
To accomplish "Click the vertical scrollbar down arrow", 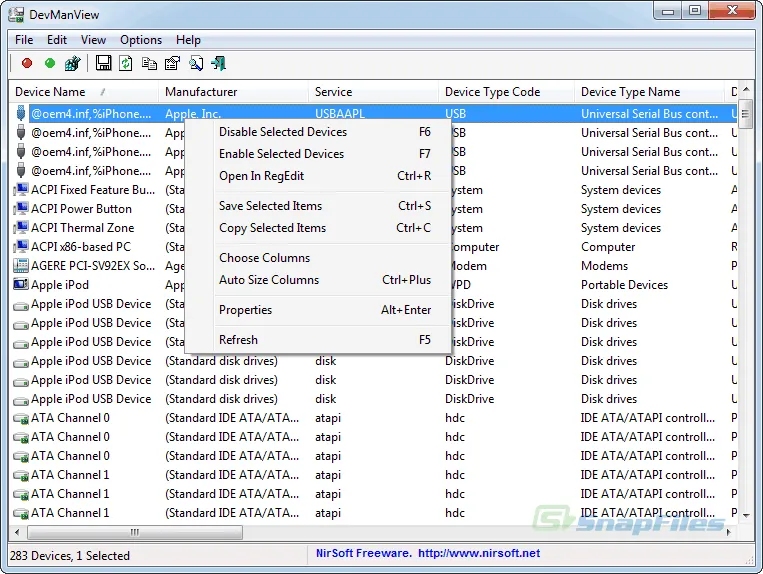I will (745, 516).
